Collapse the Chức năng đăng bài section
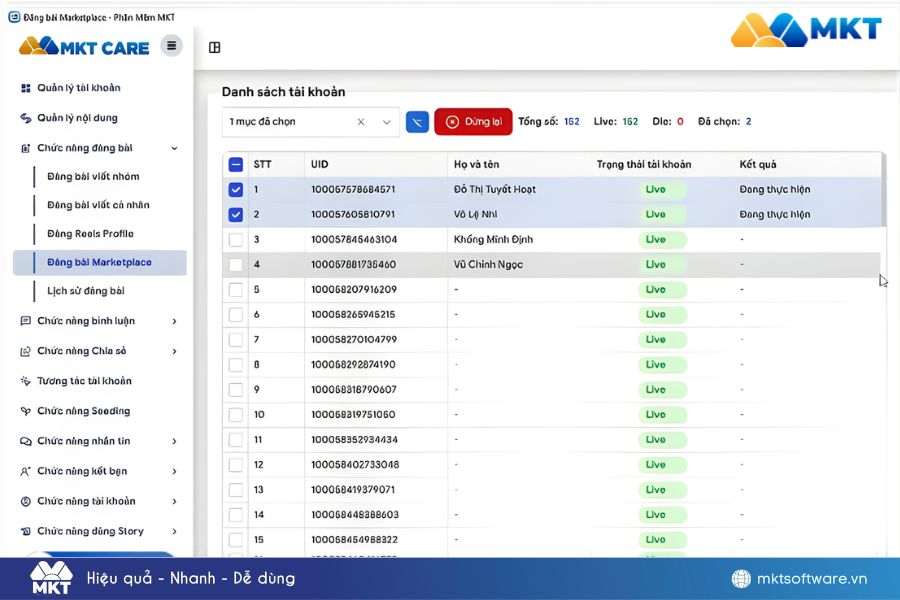The width and height of the screenshot is (900, 600). (x=174, y=148)
